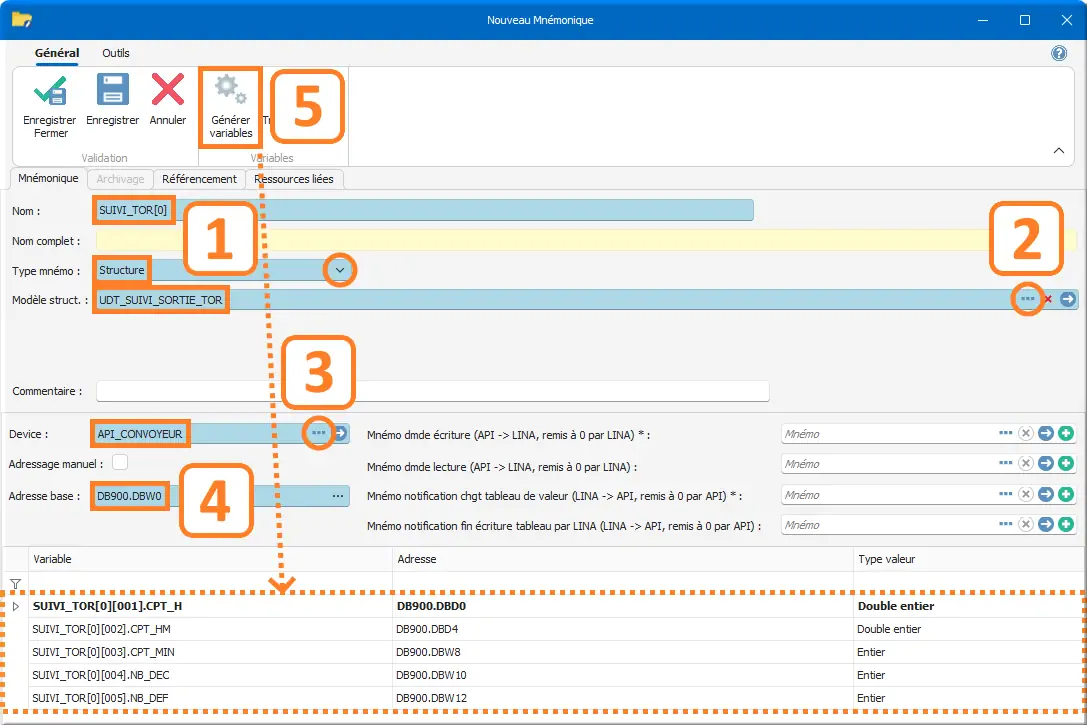The width and height of the screenshot is (1087, 725).
Task: Switch to the Outils ribbon tab
Action: click(116, 53)
